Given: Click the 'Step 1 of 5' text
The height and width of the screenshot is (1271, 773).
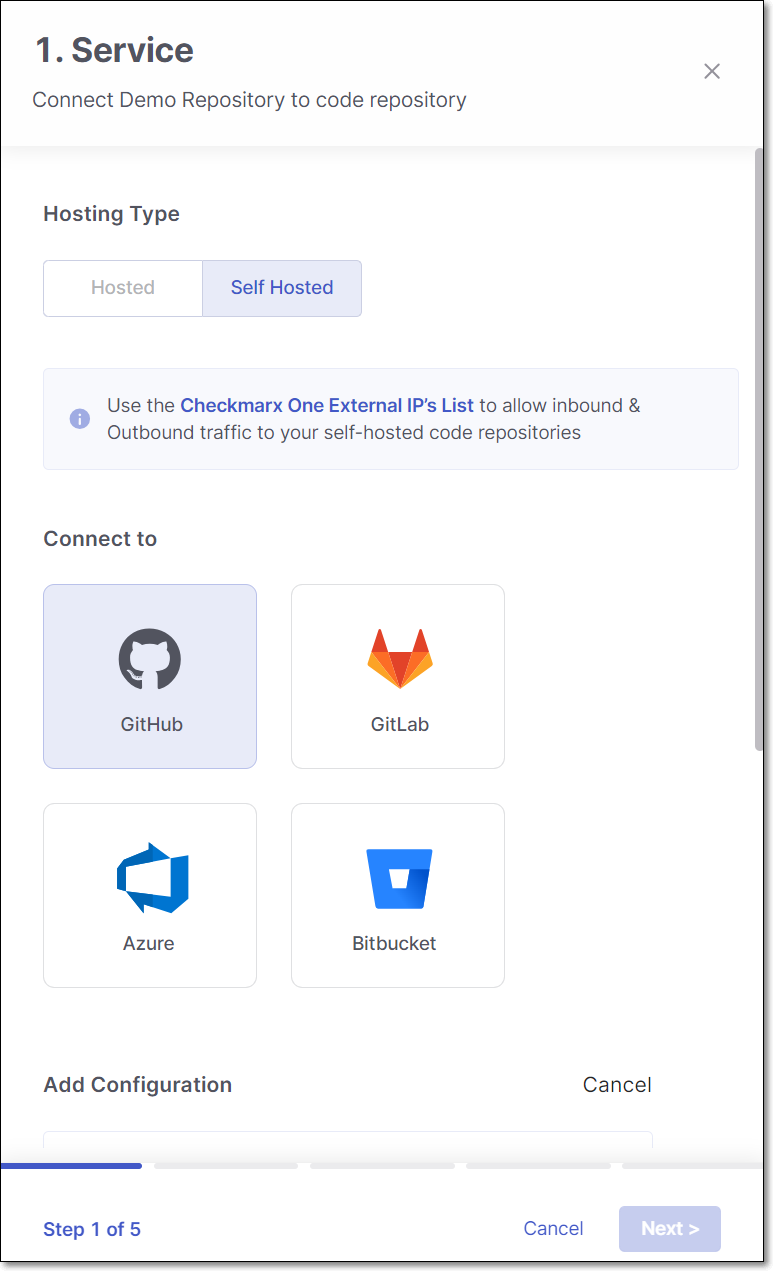Looking at the screenshot, I should tap(92, 1229).
